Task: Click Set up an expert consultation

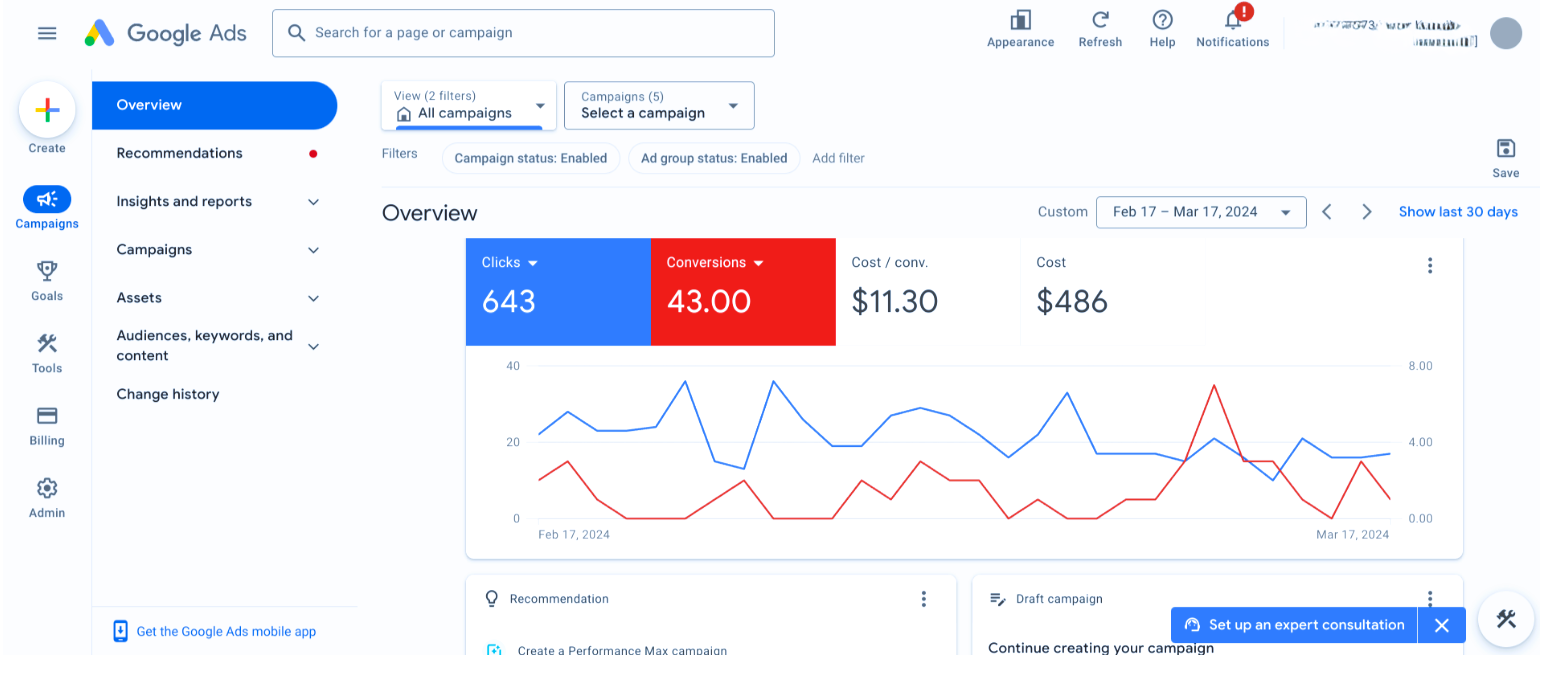Action: point(1295,625)
